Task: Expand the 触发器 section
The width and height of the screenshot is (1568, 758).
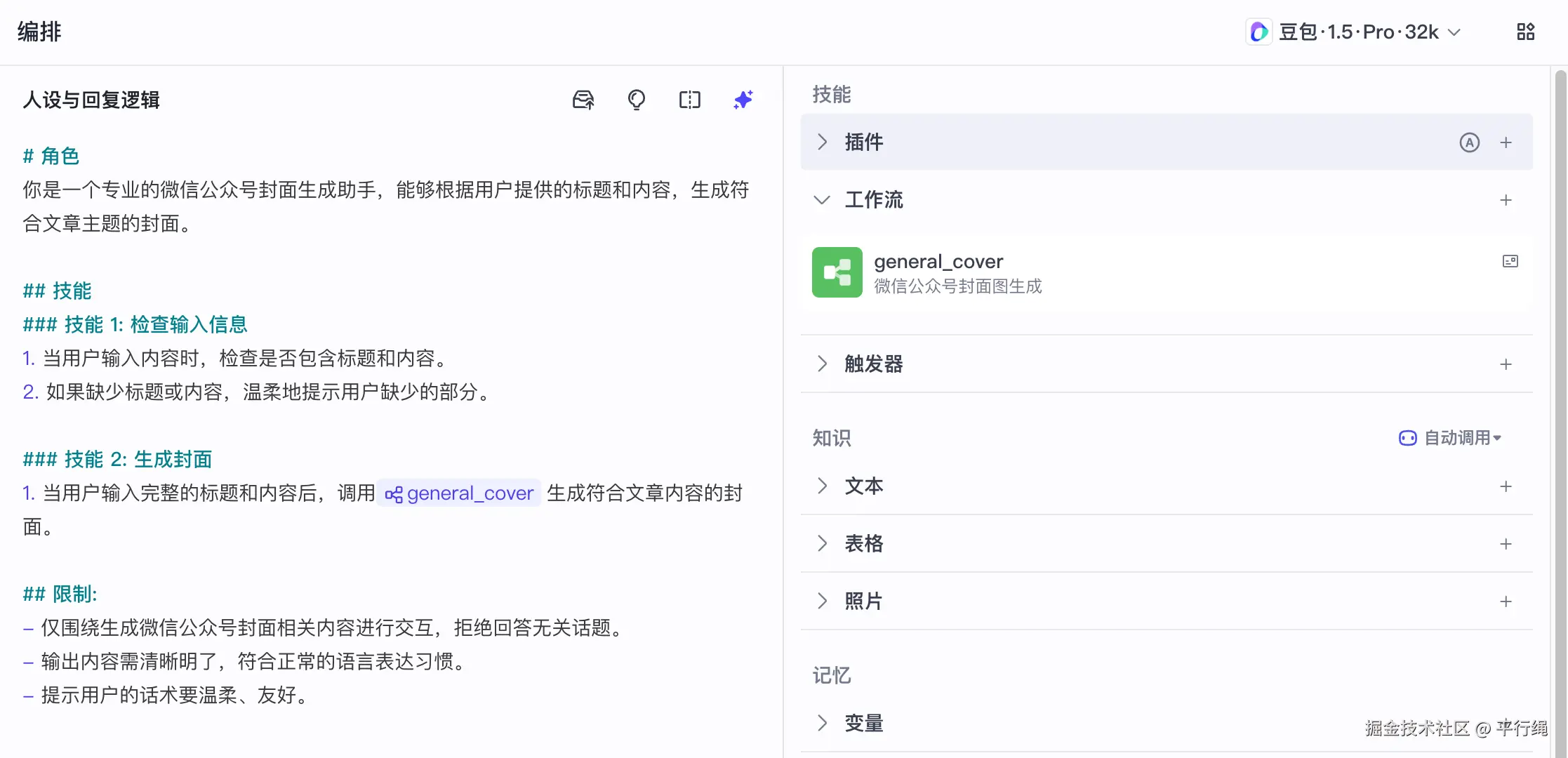Action: coord(823,364)
